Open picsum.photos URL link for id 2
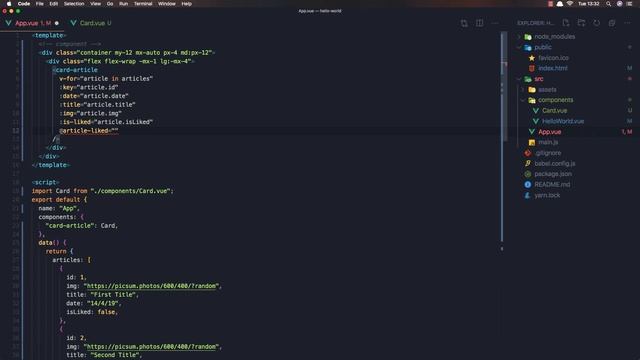 [151, 347]
